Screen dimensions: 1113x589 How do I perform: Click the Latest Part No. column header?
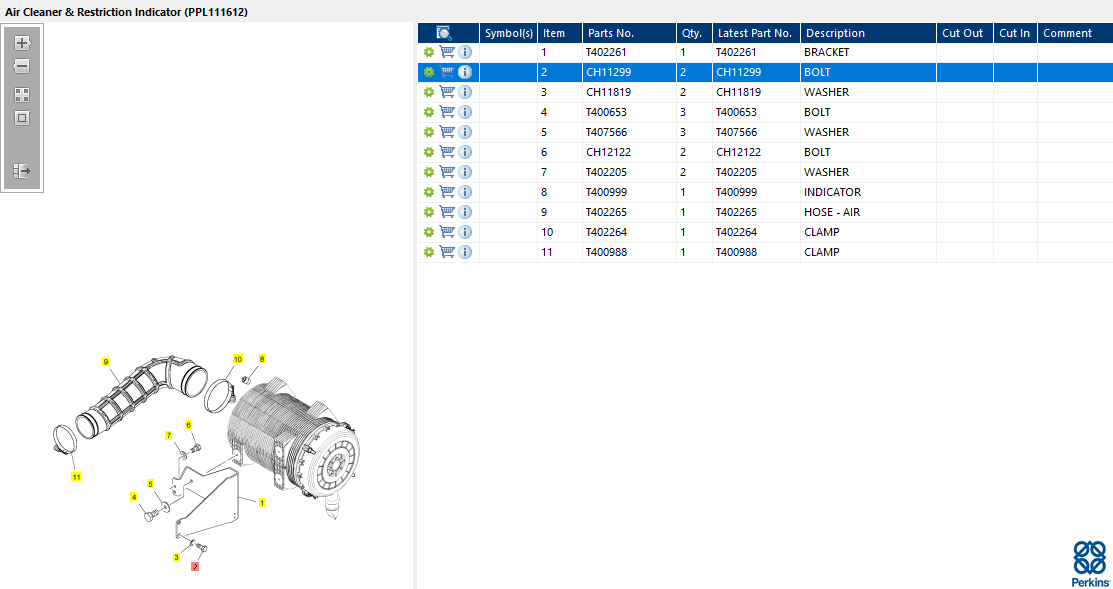pyautogui.click(x=755, y=33)
